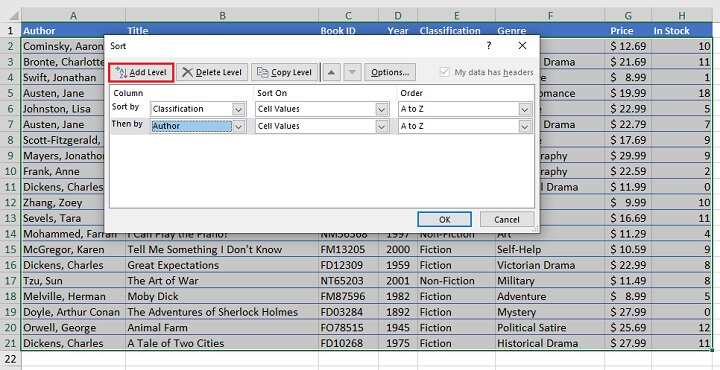Click the Add Level button
This screenshot has width=720, height=370.
coord(141,73)
